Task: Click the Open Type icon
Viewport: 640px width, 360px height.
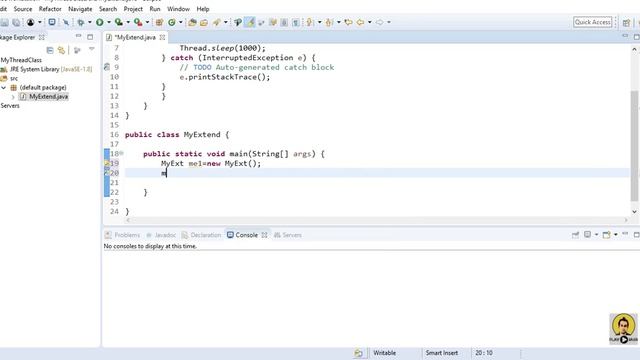Action: 192,22
